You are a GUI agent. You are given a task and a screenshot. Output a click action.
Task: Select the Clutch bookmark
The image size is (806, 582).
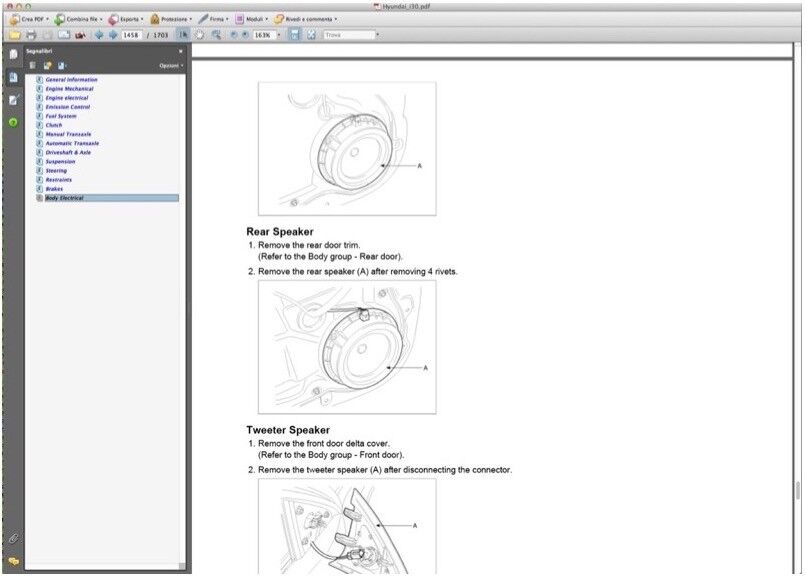[53, 125]
